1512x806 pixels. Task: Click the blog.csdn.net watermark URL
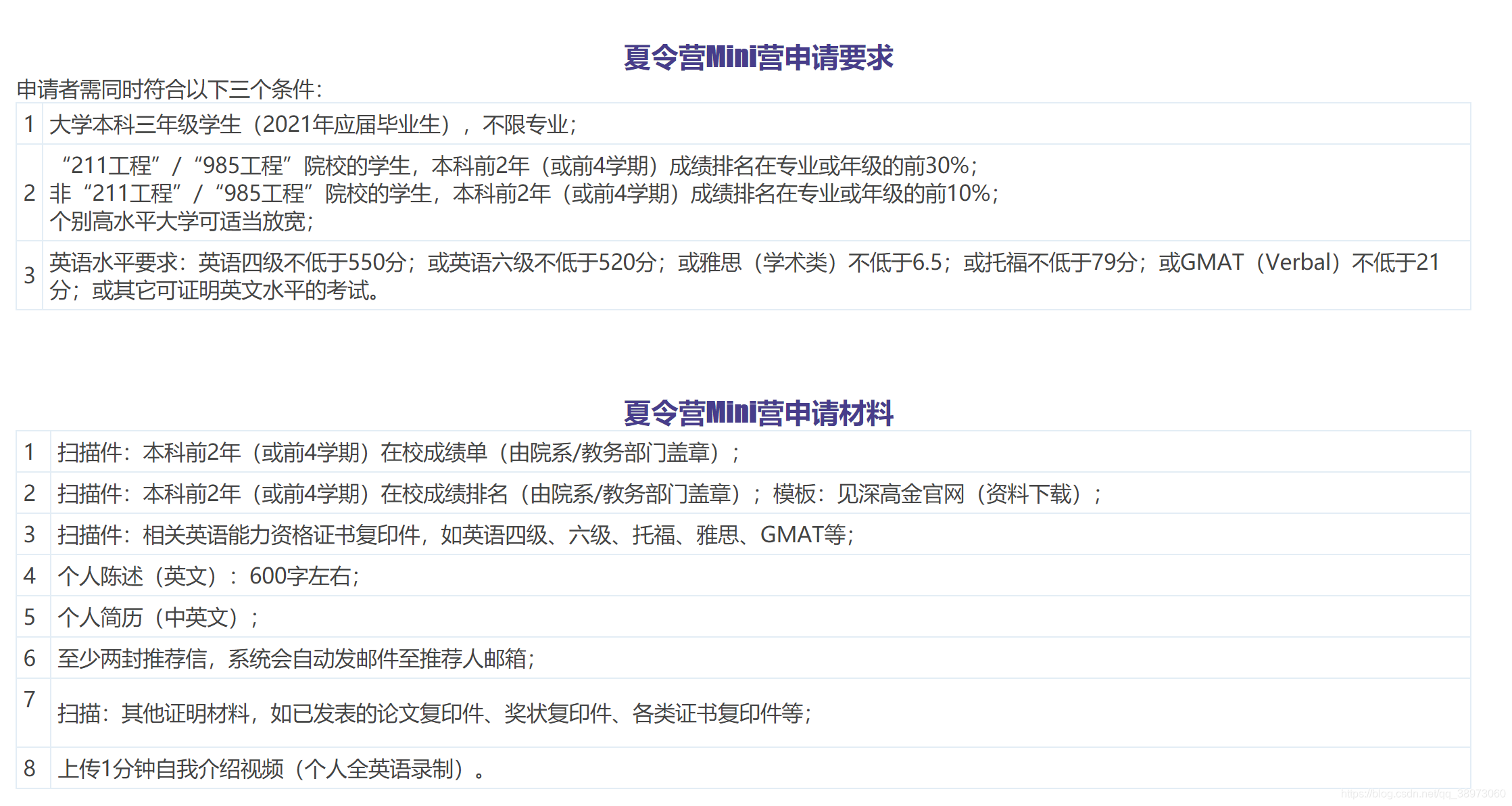click(x=1423, y=794)
